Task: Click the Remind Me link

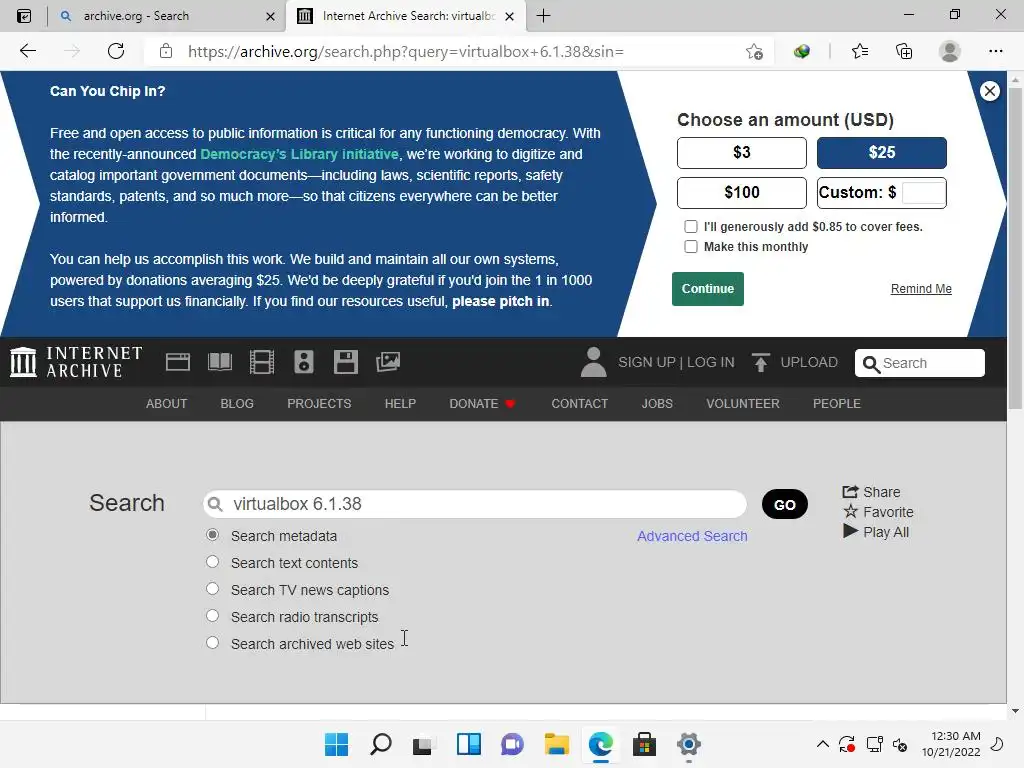Action: [x=921, y=289]
